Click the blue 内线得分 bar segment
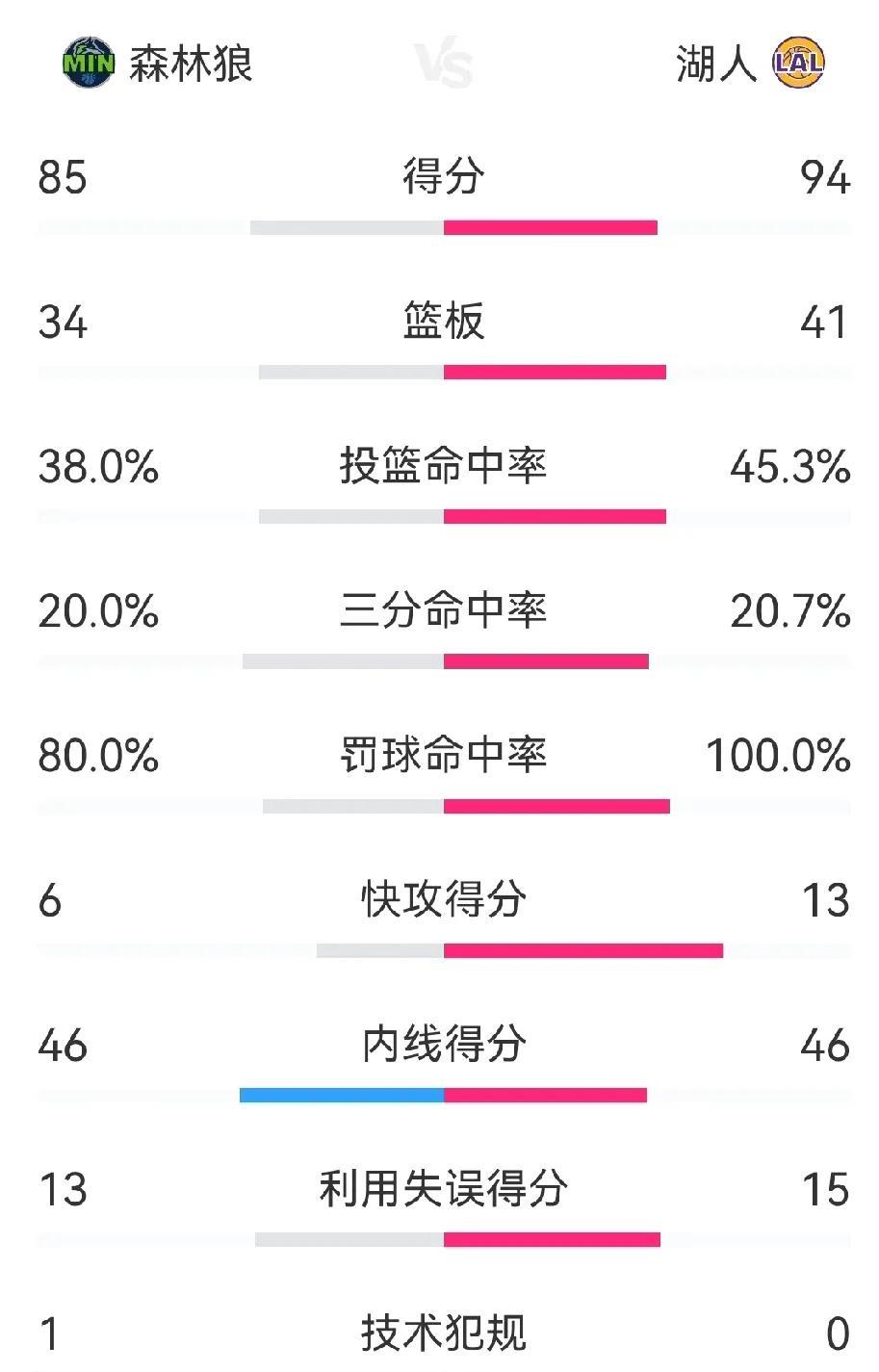879x1372 pixels. (x=342, y=1095)
